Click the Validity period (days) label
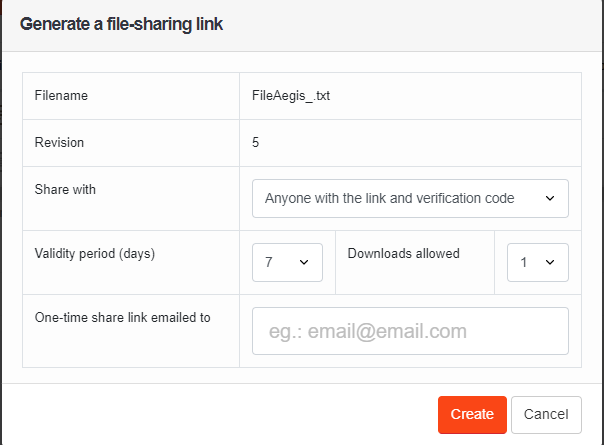Viewport: 604px width, 445px height. (95, 254)
